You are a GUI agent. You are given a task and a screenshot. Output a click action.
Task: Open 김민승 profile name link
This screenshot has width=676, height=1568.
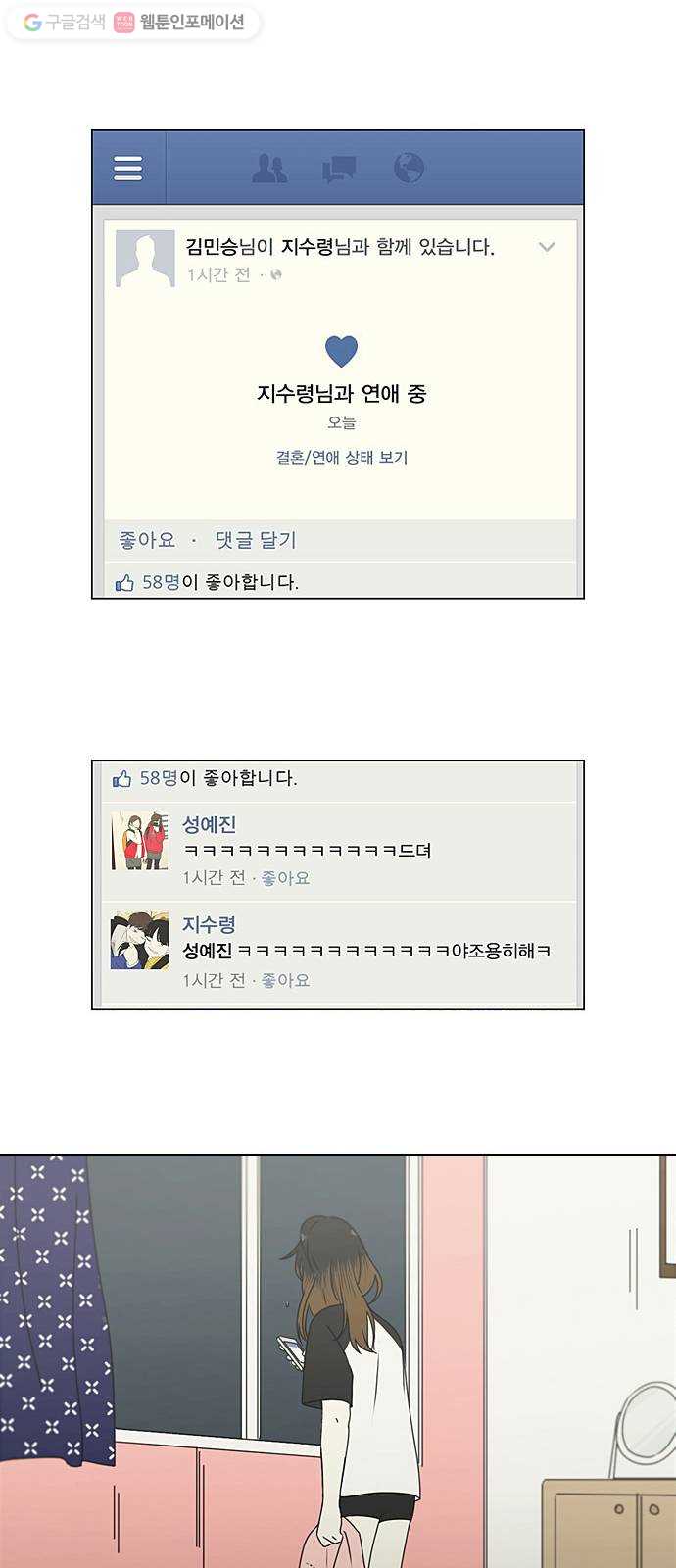pyautogui.click(x=212, y=246)
